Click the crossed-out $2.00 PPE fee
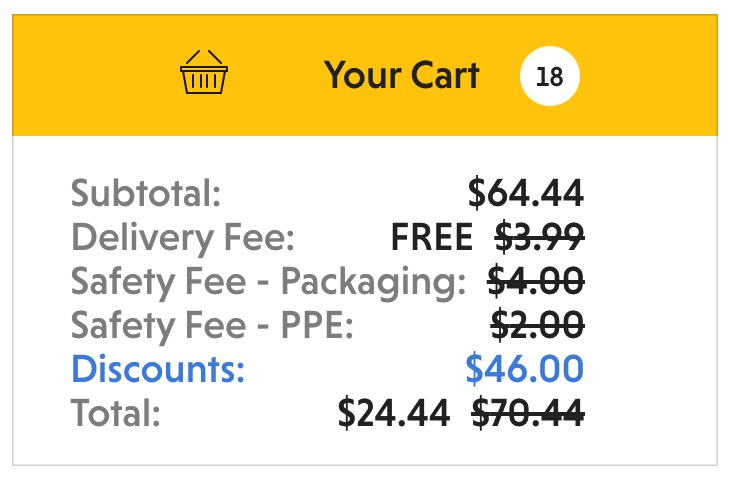Viewport: 732px width, 478px height. (537, 326)
